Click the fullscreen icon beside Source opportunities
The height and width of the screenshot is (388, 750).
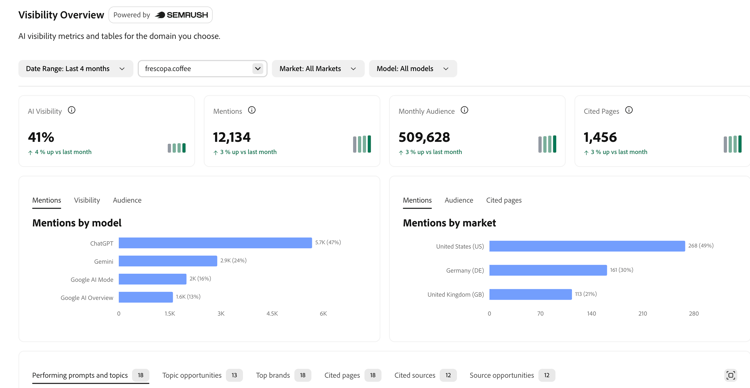click(x=730, y=375)
